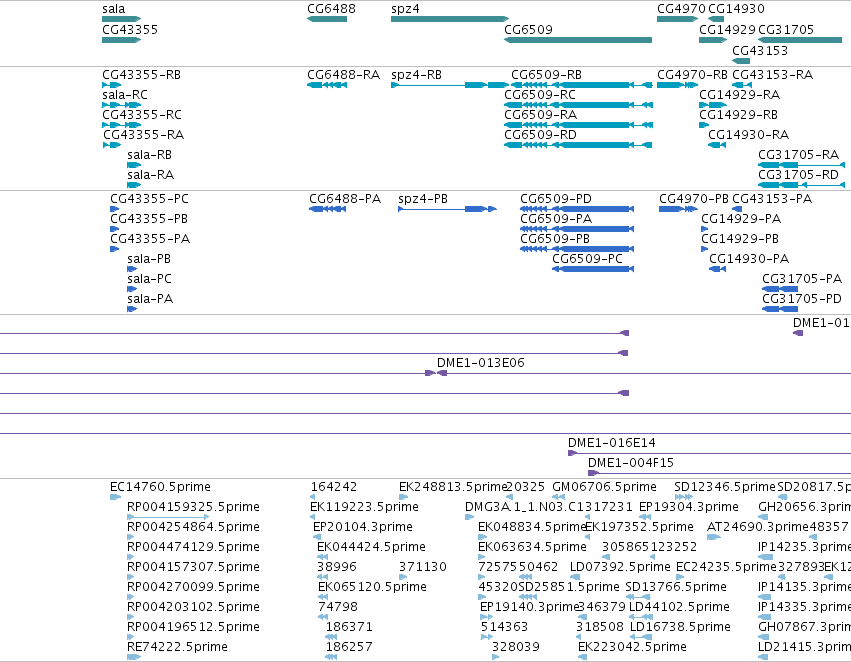
Task: Click the CG14929-PB protein label
Action: (x=740, y=239)
